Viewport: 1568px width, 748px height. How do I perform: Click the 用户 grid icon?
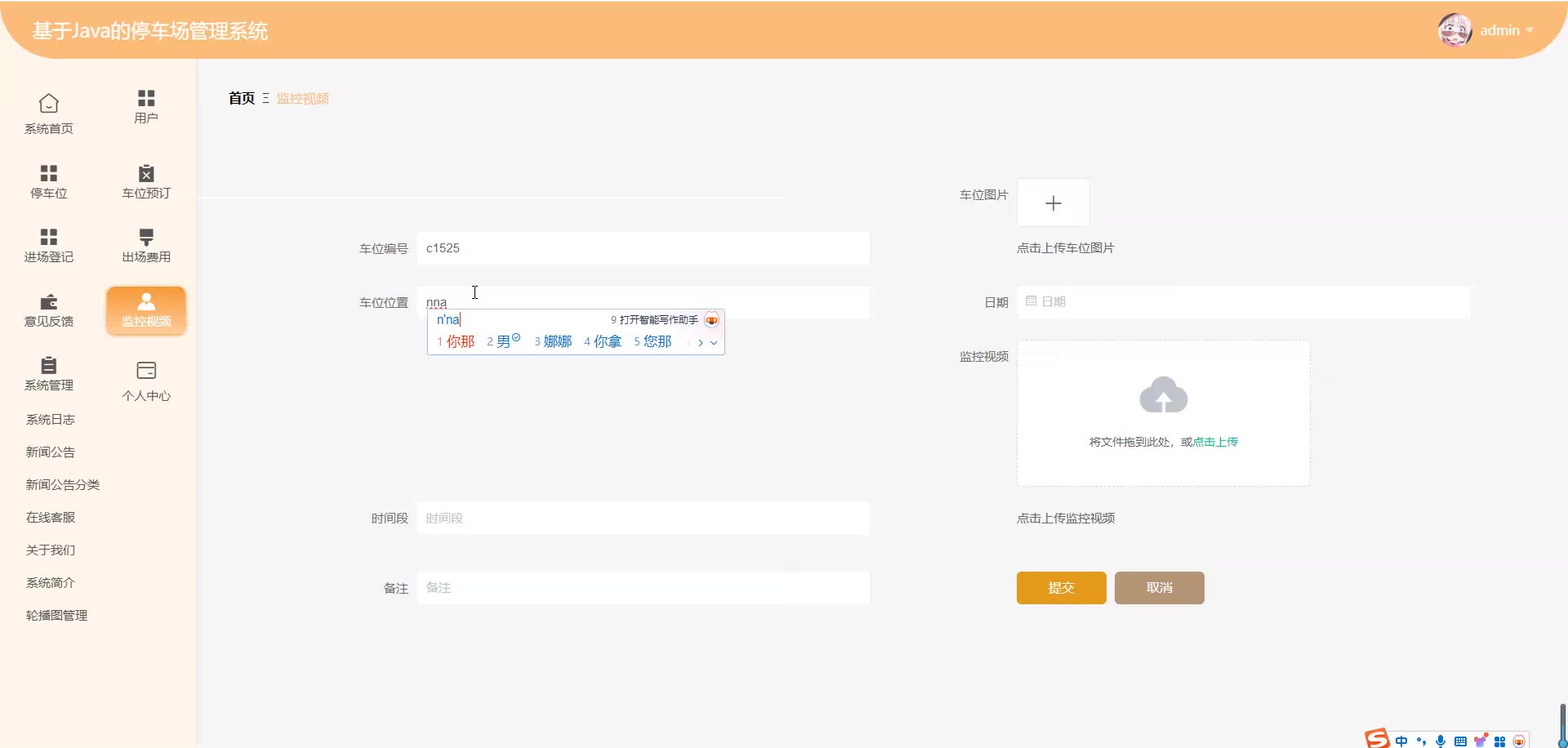146,98
